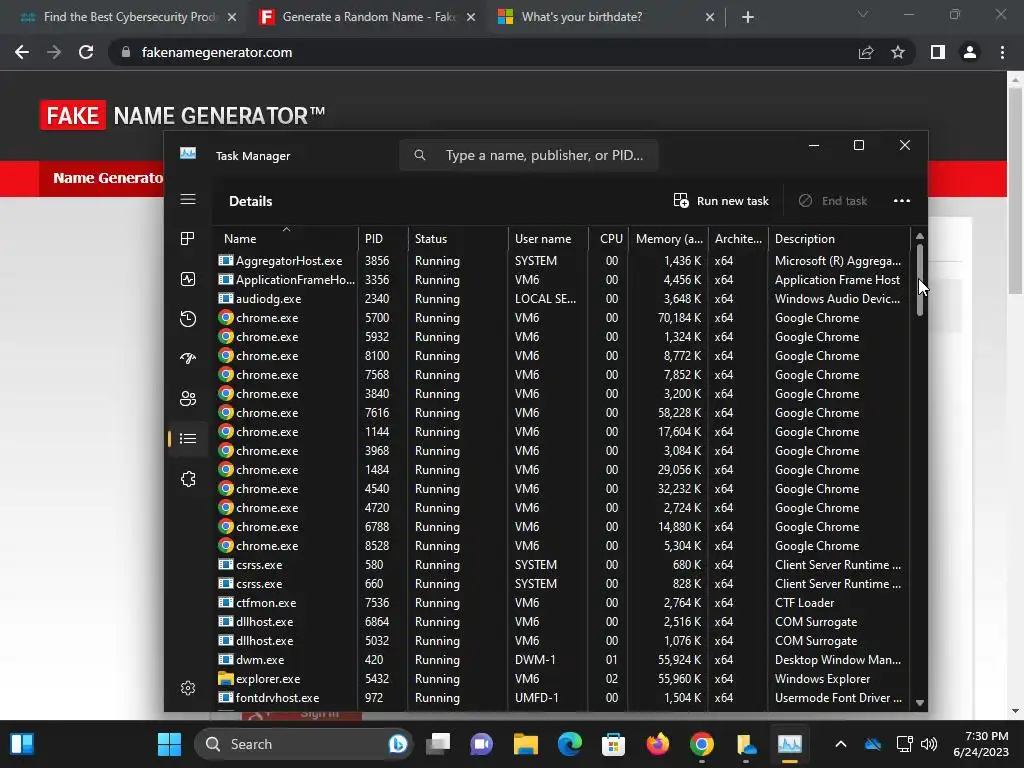
Task: Sort by the Description column header
Action: (x=839, y=238)
